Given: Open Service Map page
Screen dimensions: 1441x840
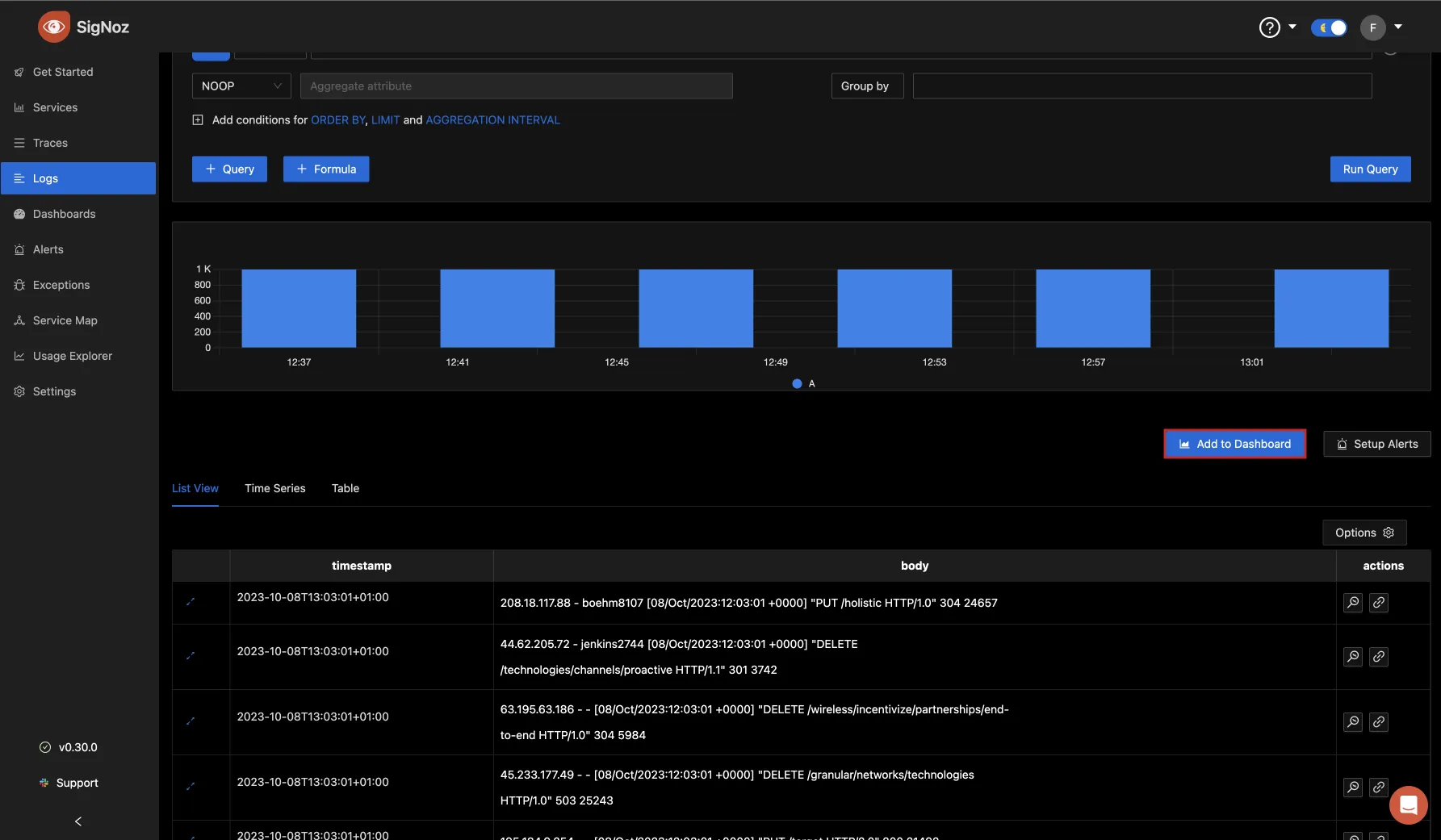Looking at the screenshot, I should (78, 320).
